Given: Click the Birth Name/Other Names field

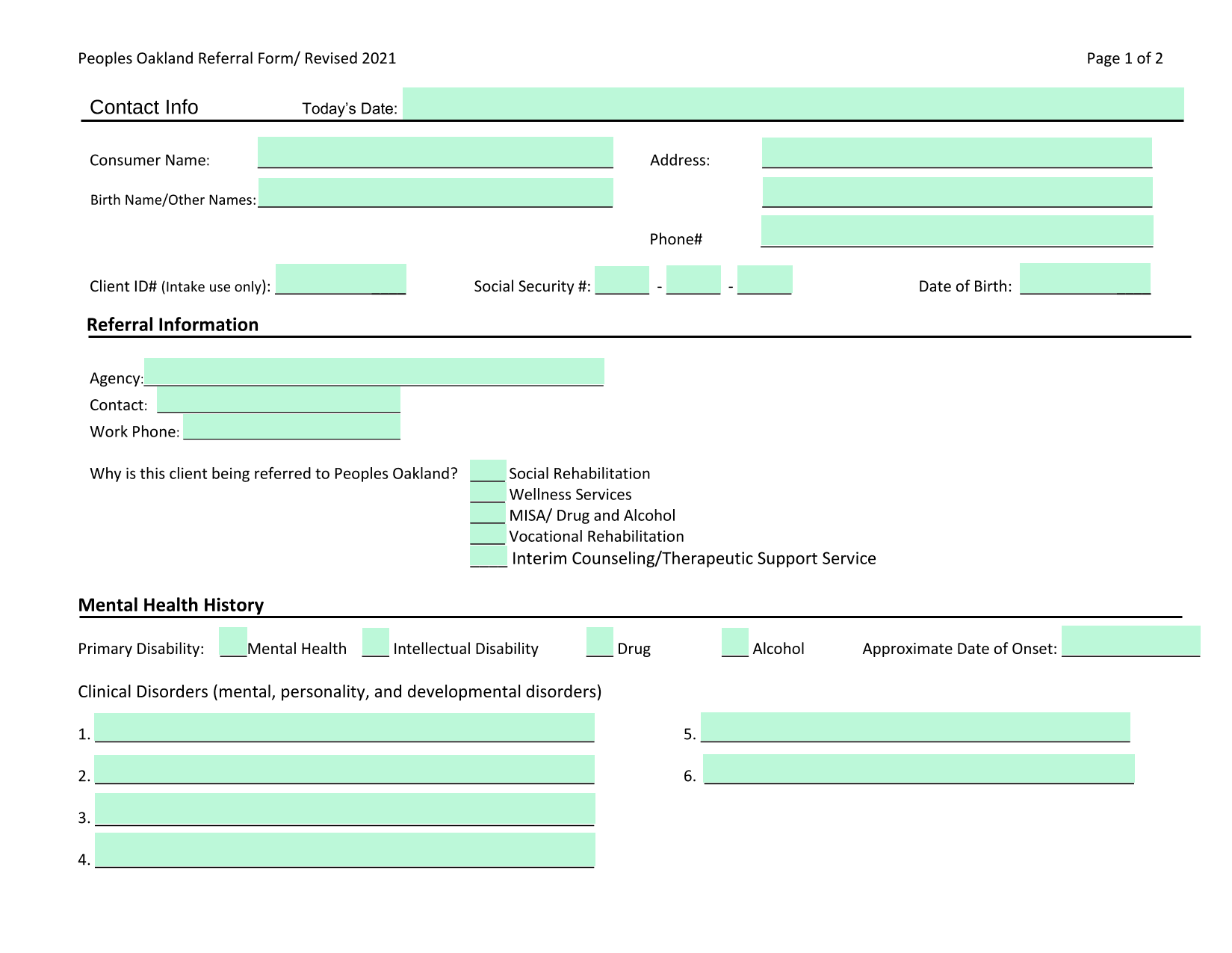Looking at the screenshot, I should tap(436, 192).
